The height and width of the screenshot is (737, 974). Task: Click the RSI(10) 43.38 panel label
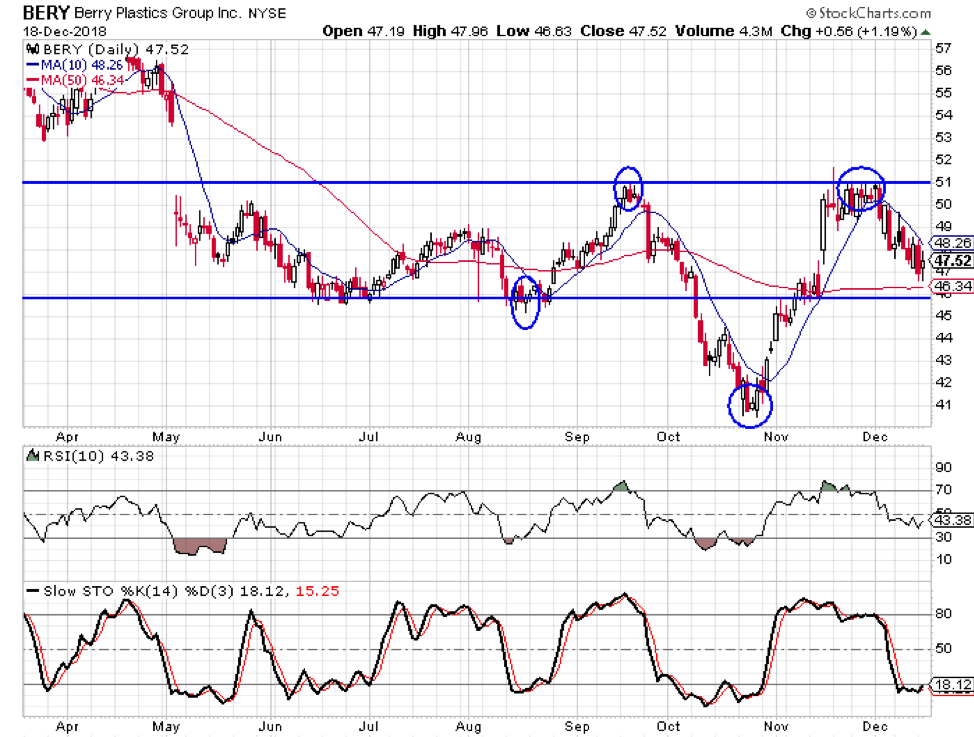(x=98, y=456)
